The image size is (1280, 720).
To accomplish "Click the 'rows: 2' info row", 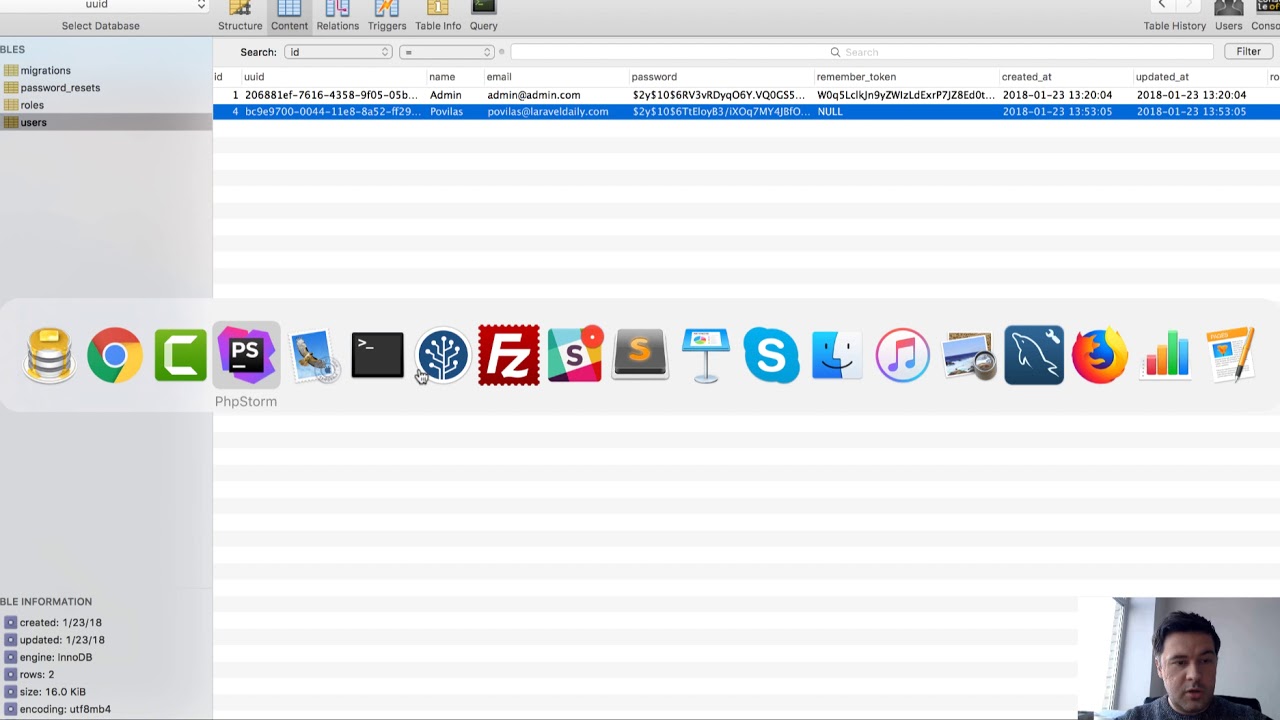I will point(37,674).
